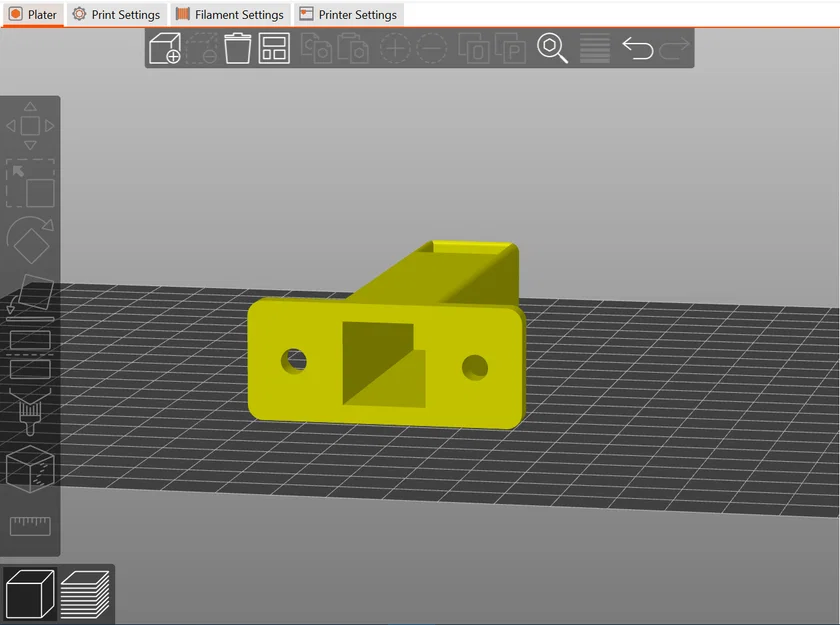This screenshot has width=840, height=625.
Task: Select the Scale tool in sidebar
Action: pos(30,183)
